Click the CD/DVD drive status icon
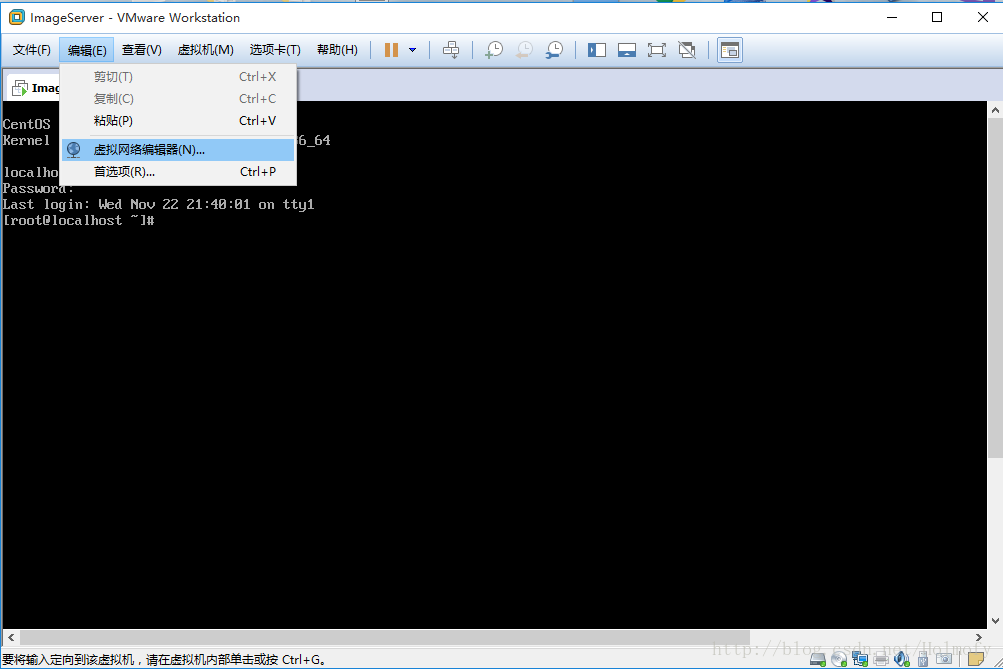1003x669 pixels. tap(839, 659)
